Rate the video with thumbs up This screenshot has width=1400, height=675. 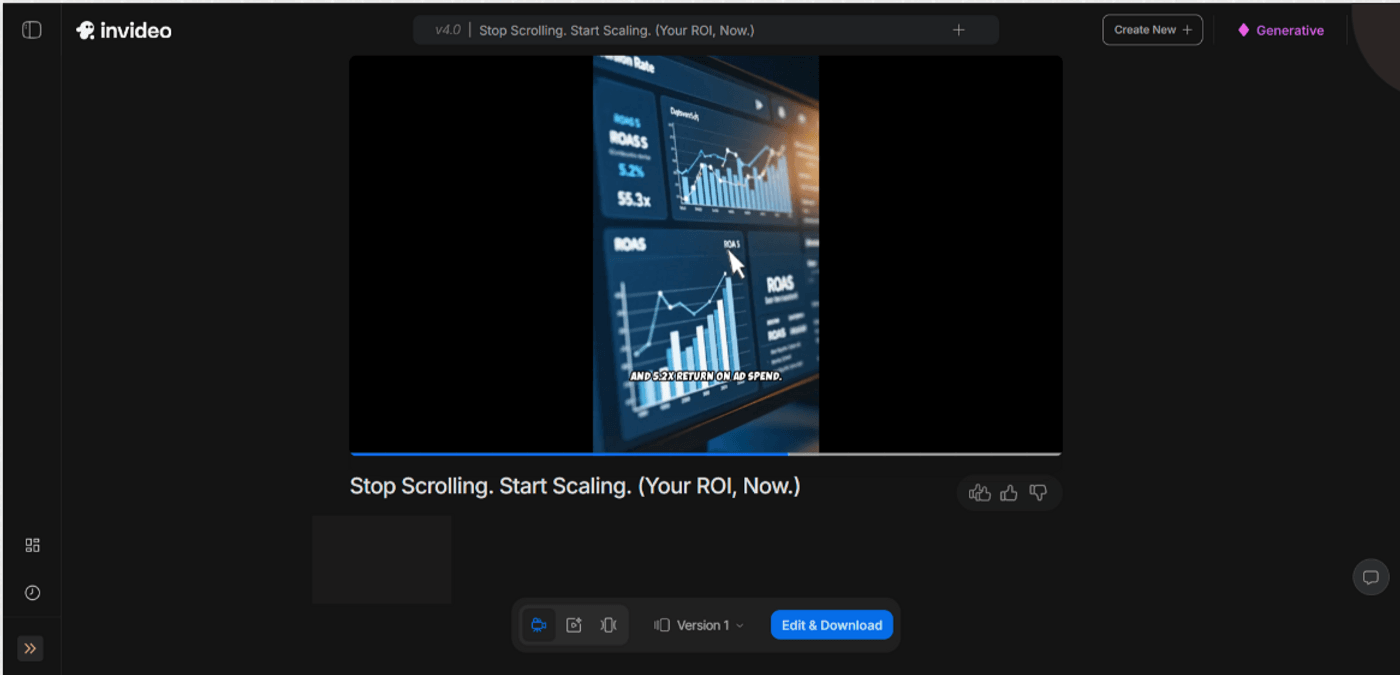1009,492
